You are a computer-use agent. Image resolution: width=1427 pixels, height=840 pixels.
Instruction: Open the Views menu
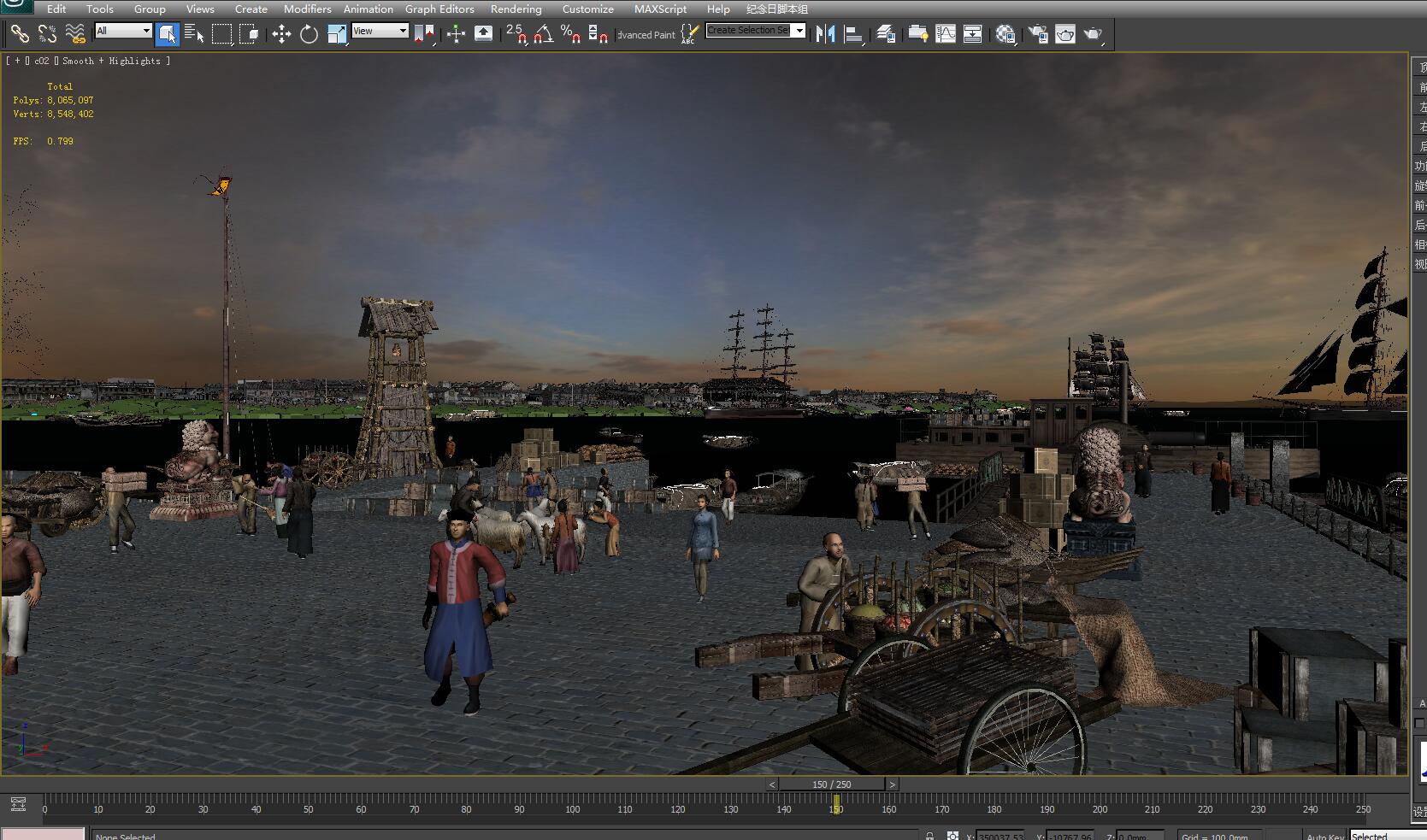click(x=200, y=9)
